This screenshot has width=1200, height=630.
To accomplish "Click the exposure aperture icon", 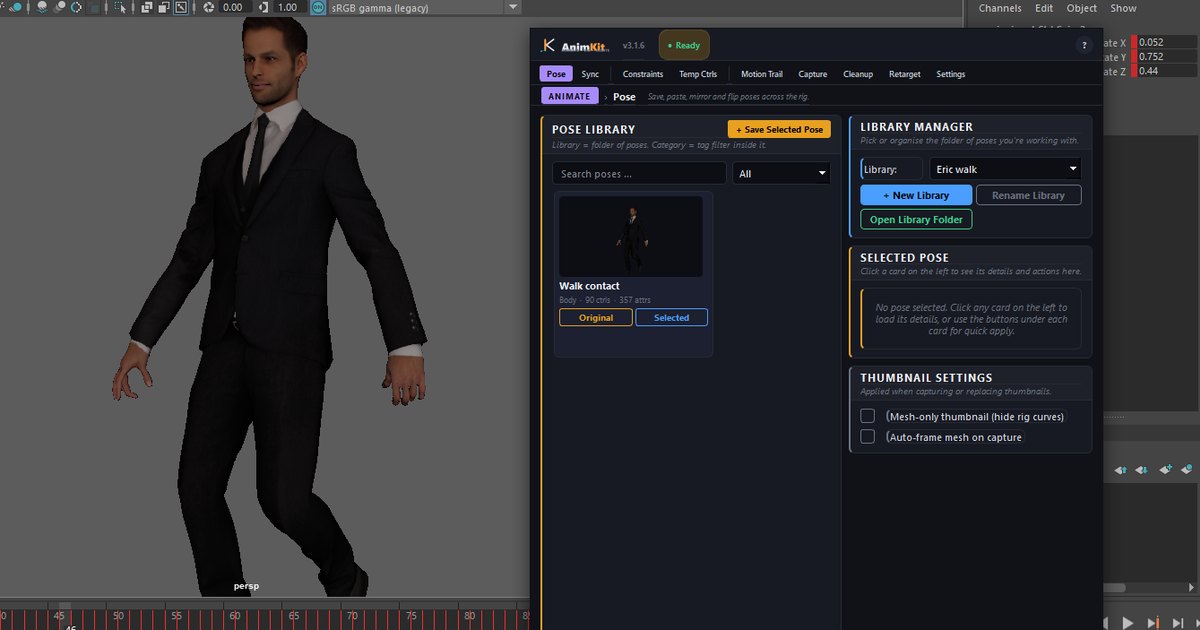I will click(x=209, y=7).
